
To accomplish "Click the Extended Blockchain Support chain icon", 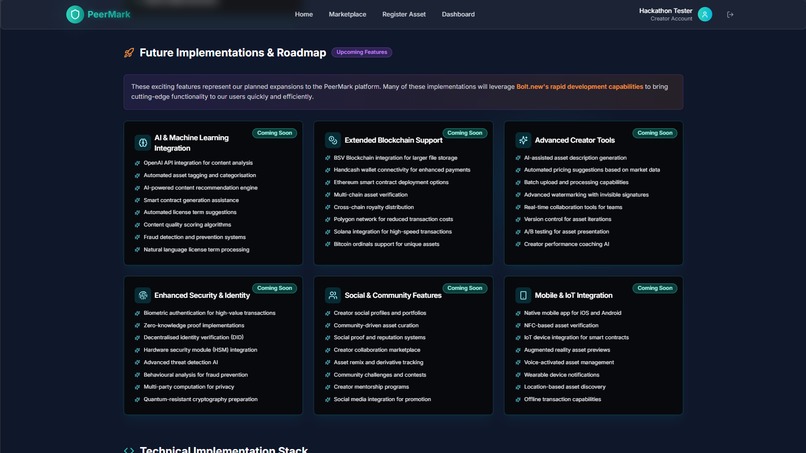I will click(333, 140).
